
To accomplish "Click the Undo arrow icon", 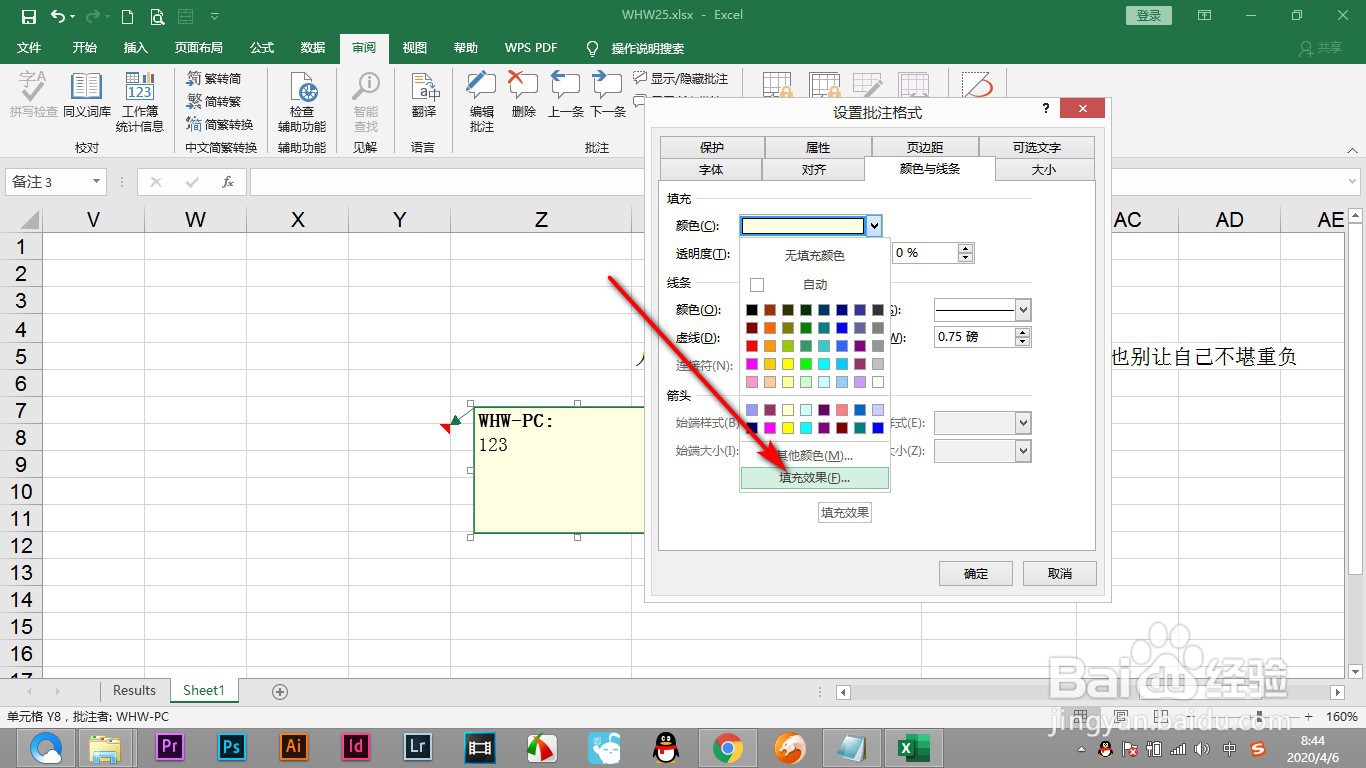I will [58, 16].
